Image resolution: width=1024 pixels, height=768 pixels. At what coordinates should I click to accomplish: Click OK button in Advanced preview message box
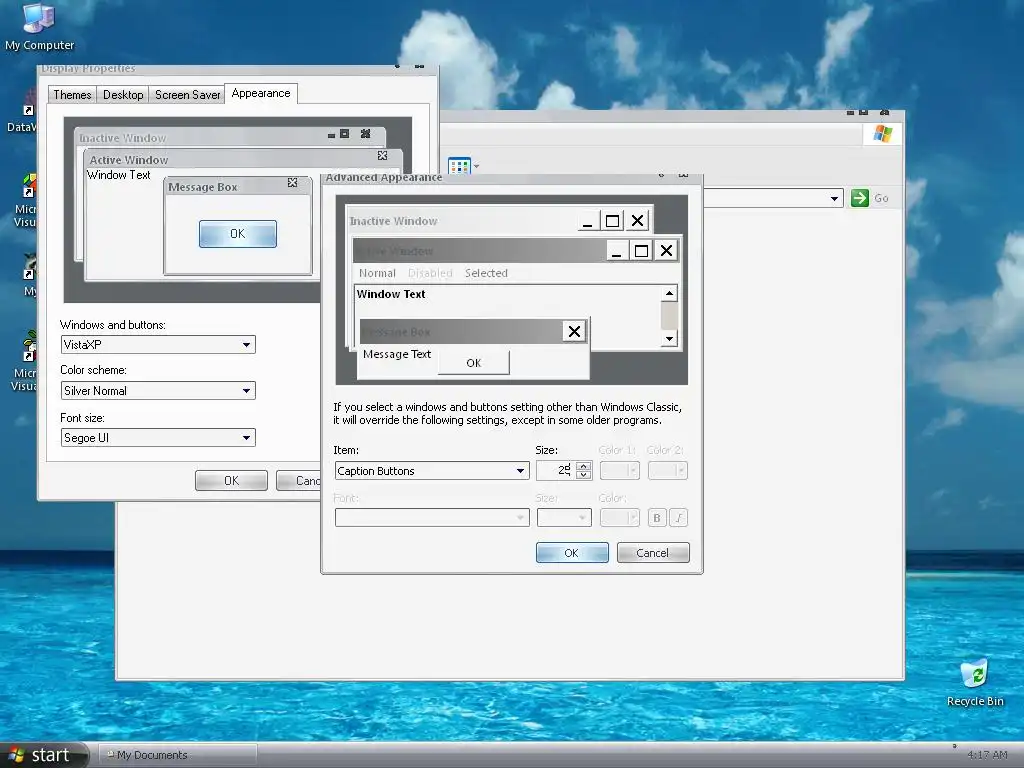coord(473,363)
